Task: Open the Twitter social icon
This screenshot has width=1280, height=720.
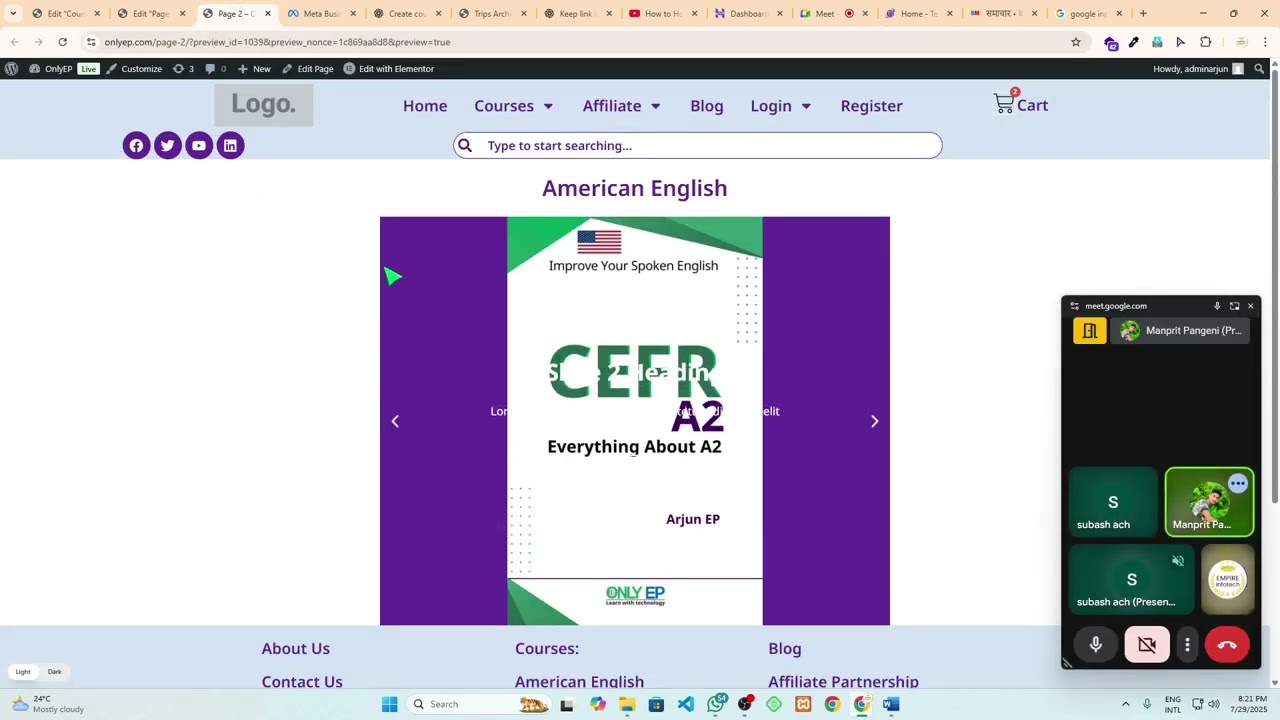Action: pyautogui.click(x=168, y=146)
